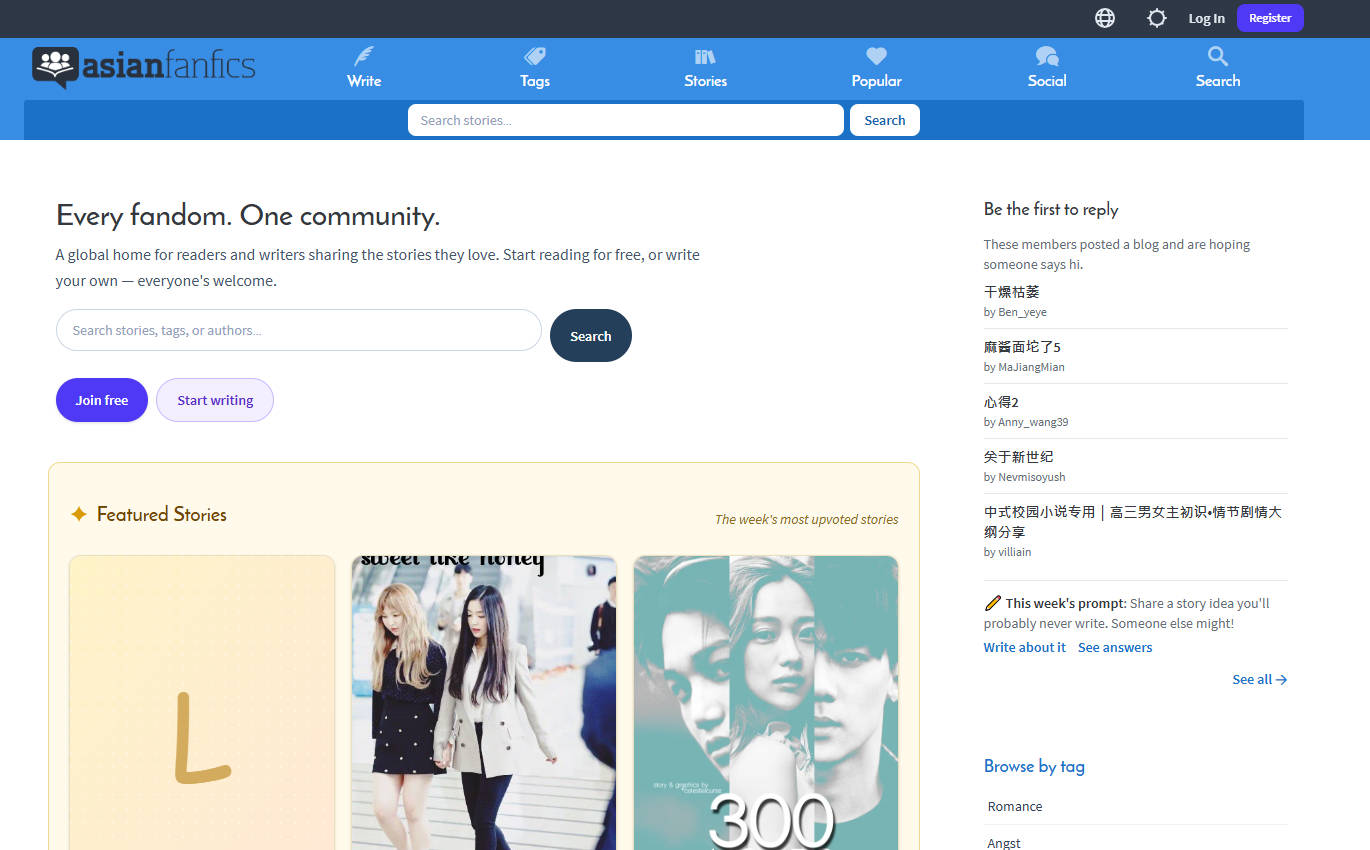Image resolution: width=1370 pixels, height=850 pixels.
Task: Open the featured story with letter L cover
Action: (x=202, y=703)
